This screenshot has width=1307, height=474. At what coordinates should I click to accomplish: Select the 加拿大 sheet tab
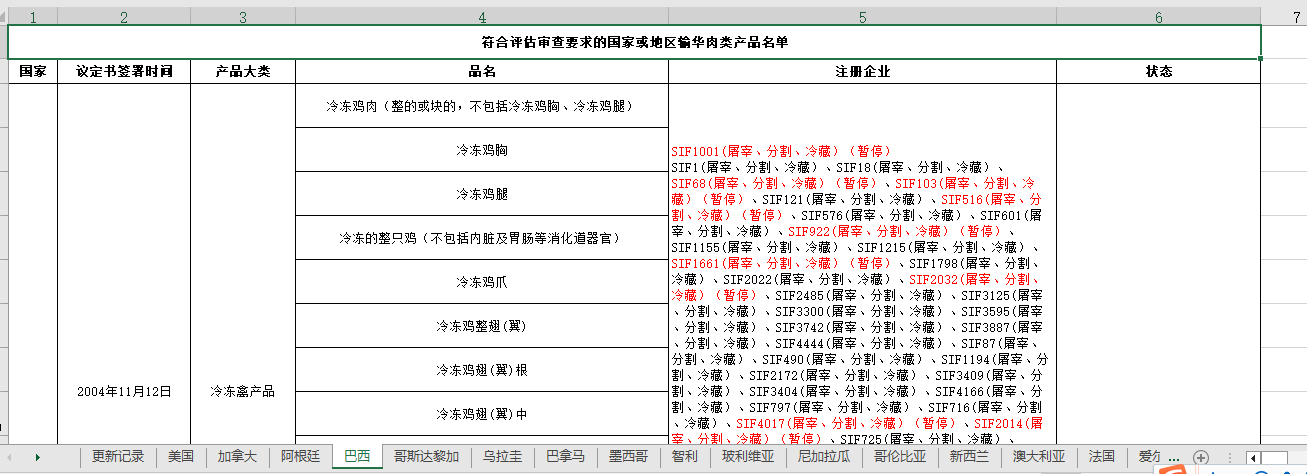[237, 456]
